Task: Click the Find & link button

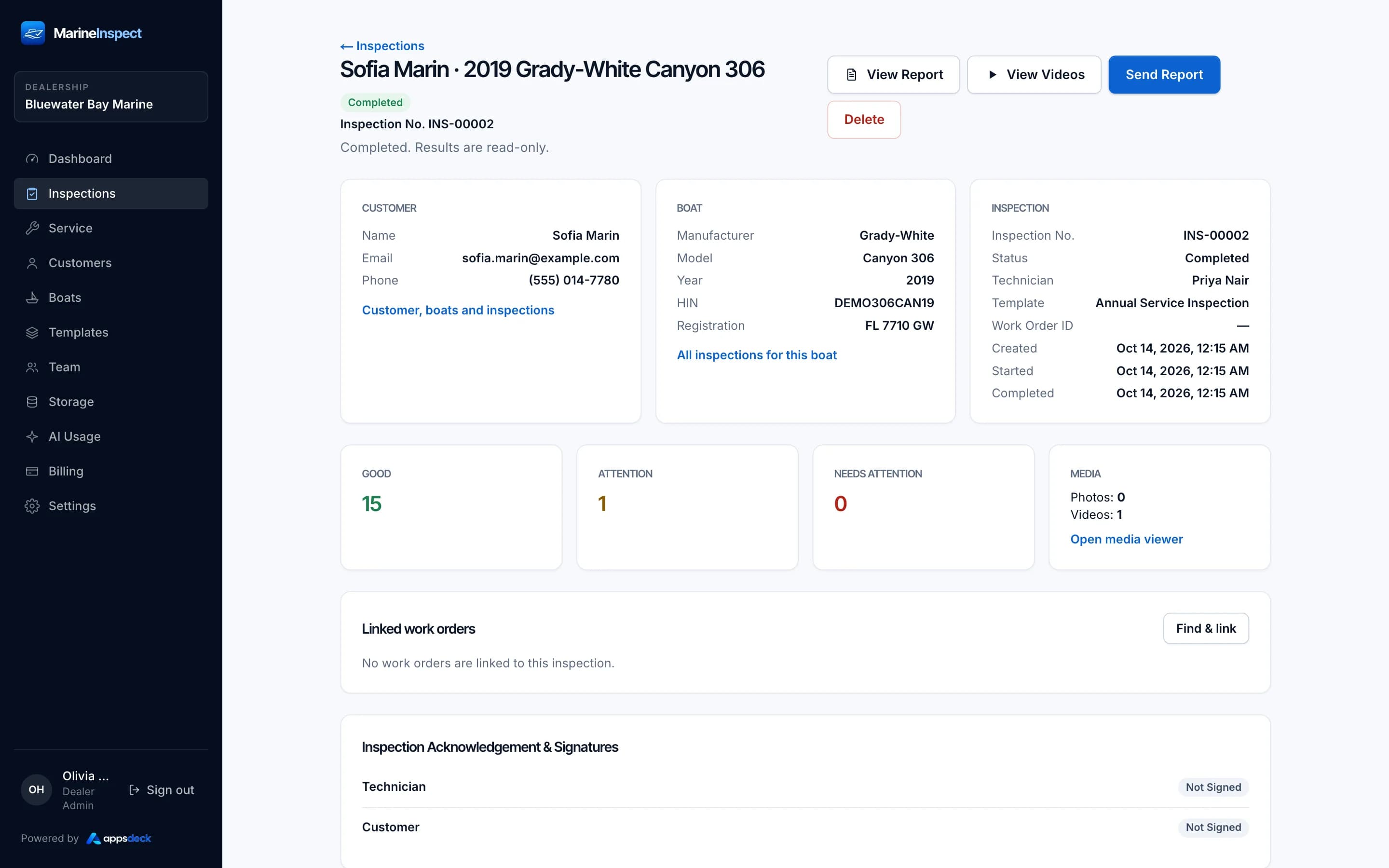Action: pyautogui.click(x=1206, y=629)
